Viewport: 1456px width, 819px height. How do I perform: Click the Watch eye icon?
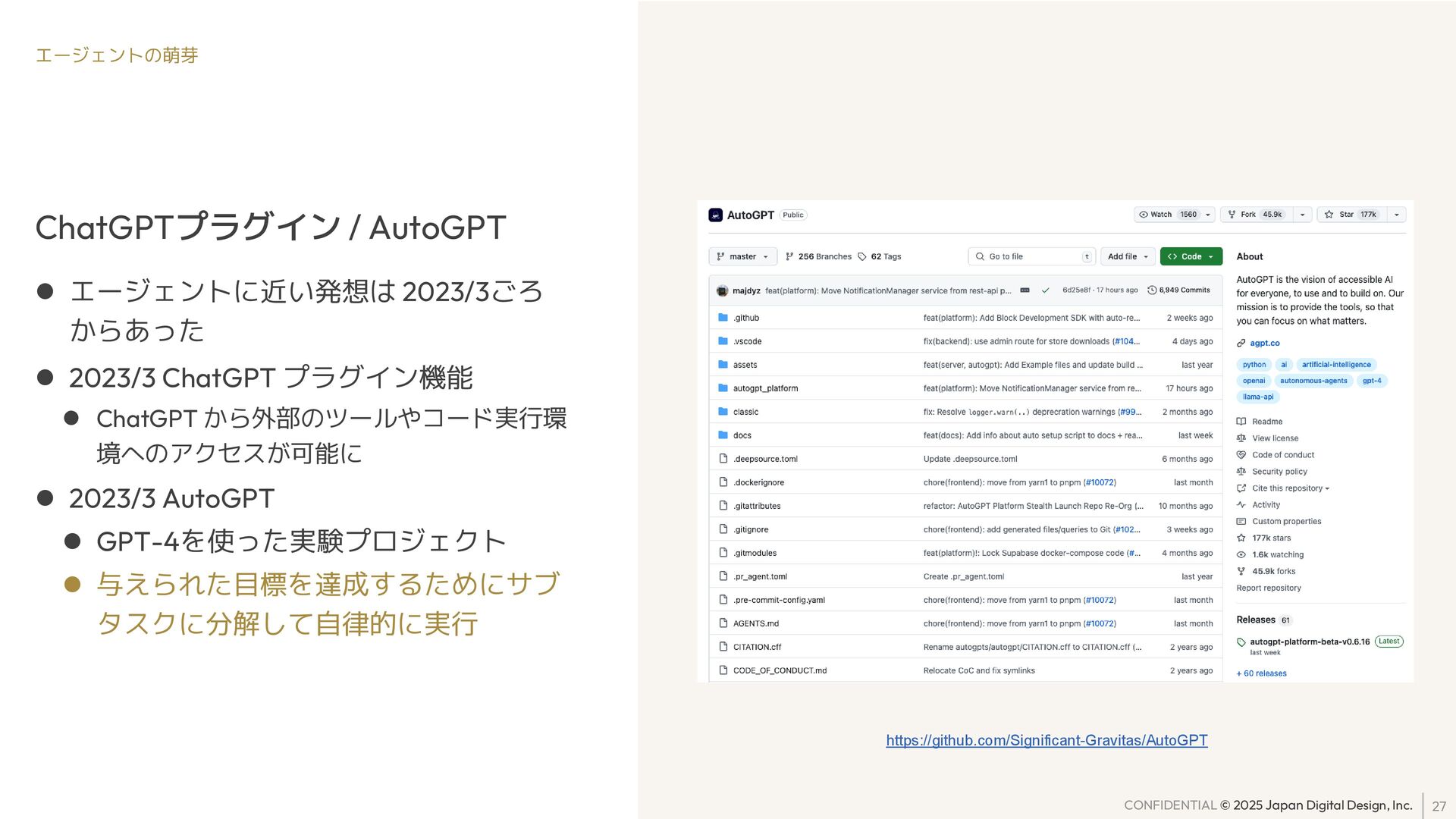coord(1144,215)
